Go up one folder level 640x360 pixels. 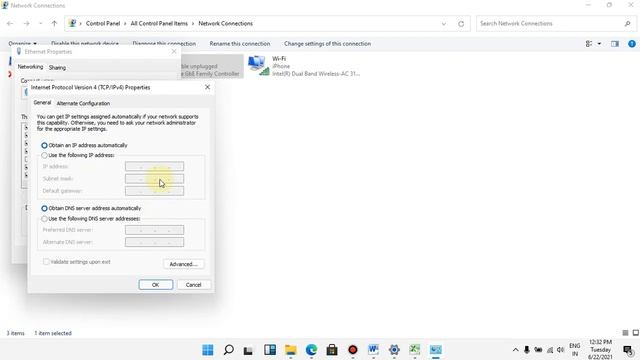(54, 24)
